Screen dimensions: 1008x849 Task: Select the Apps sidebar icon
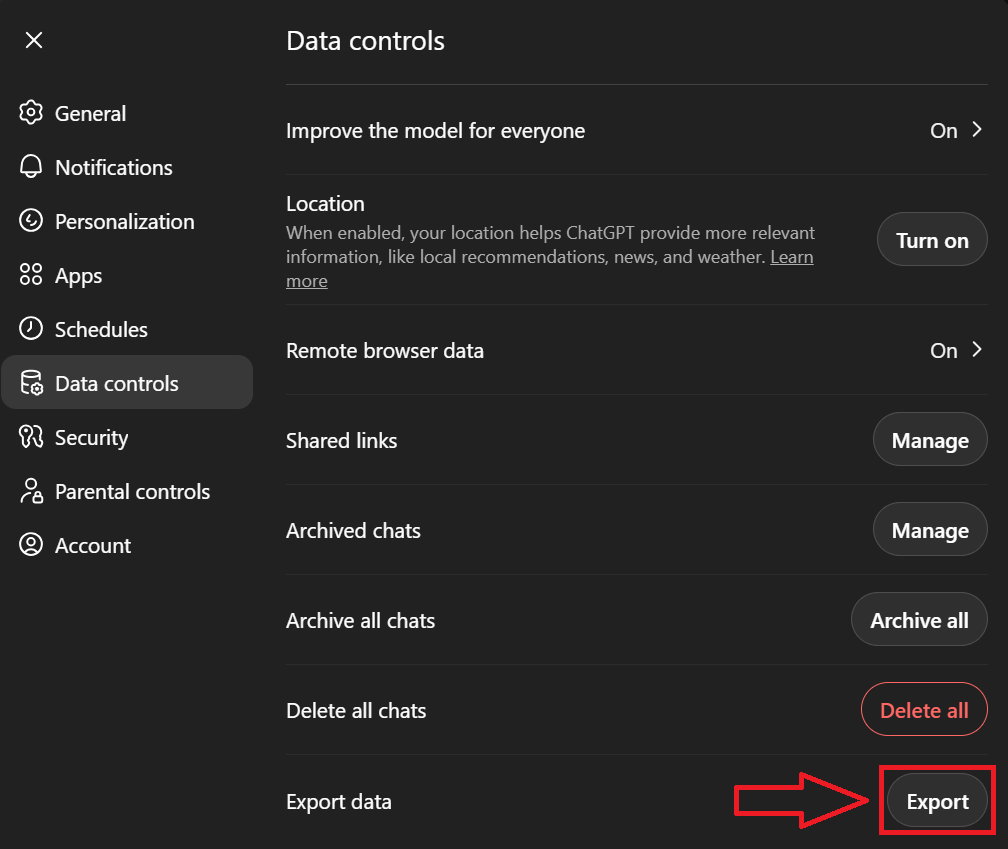coord(31,275)
